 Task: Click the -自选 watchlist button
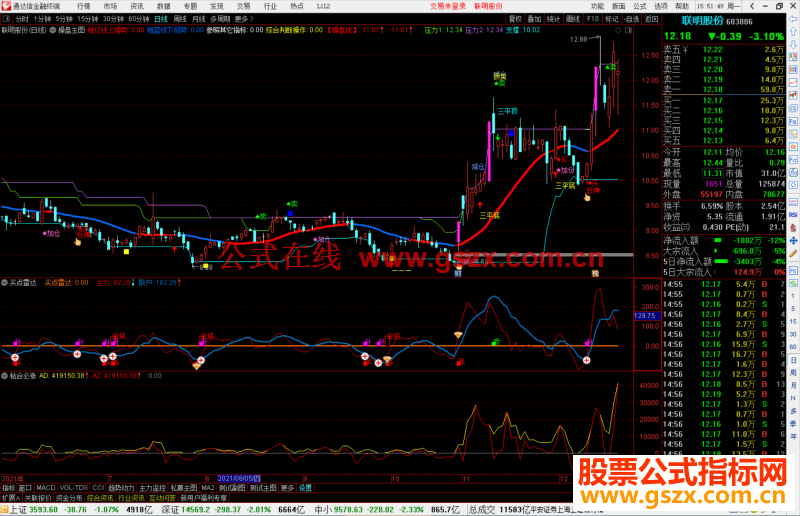pyautogui.click(x=632, y=19)
